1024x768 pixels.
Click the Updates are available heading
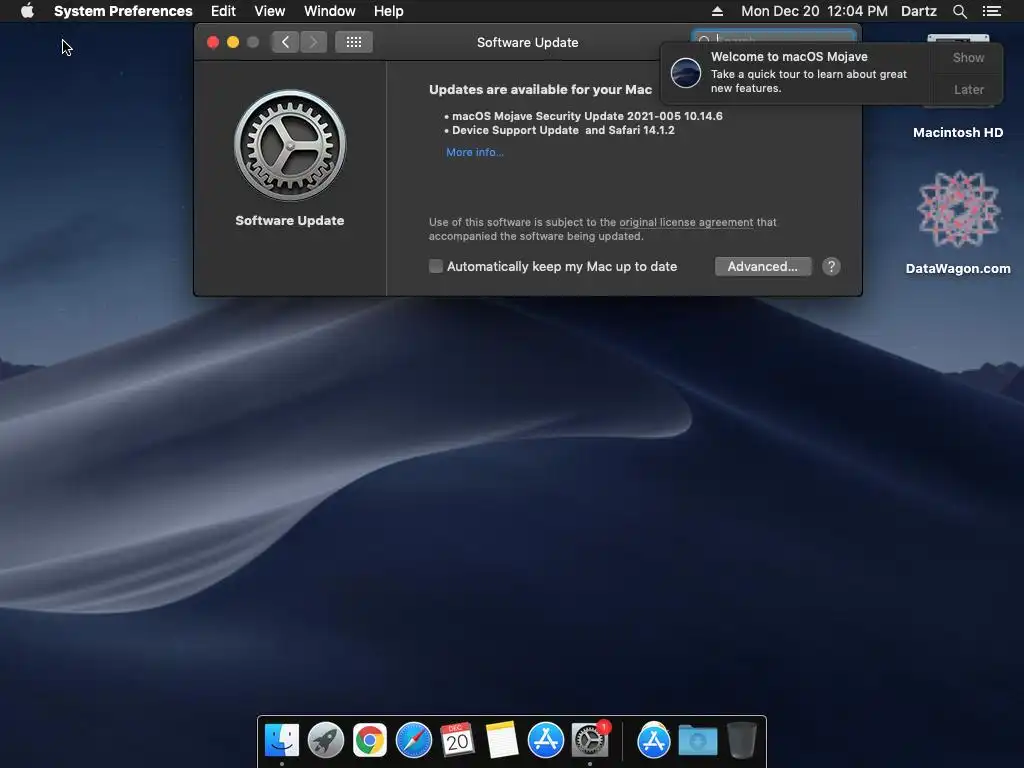tap(540, 89)
